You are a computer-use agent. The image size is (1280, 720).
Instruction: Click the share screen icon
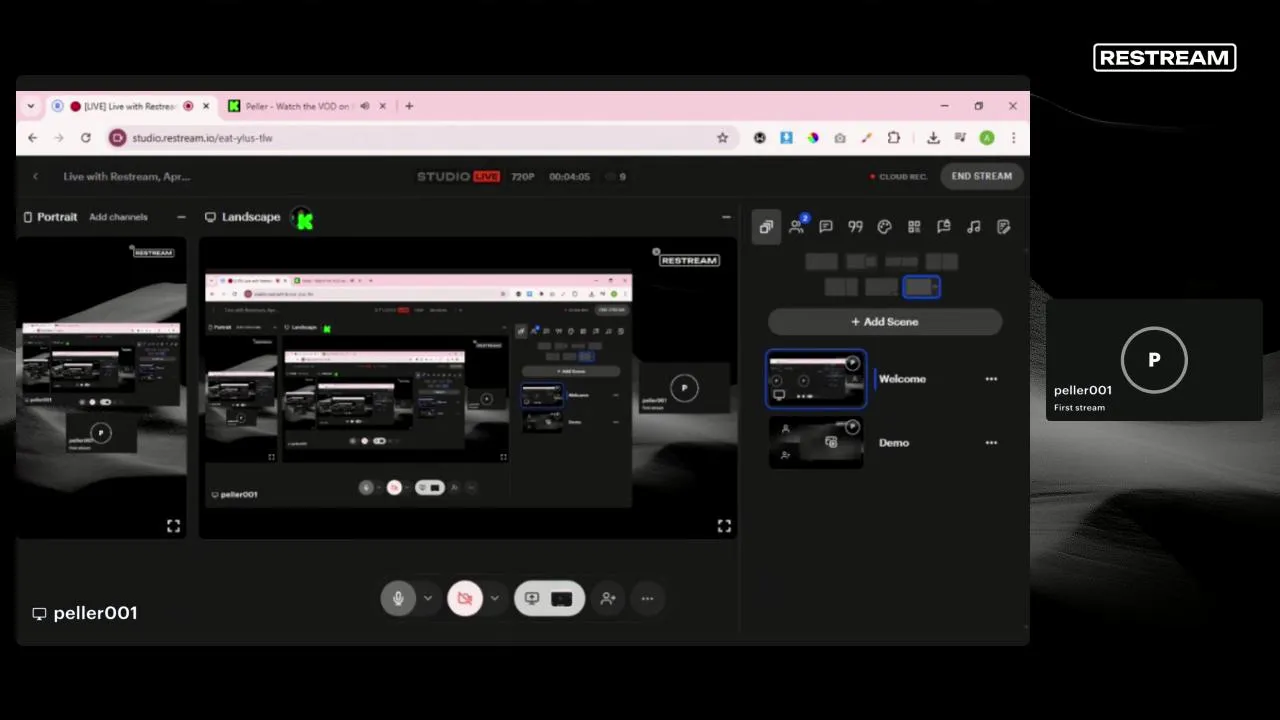point(532,598)
